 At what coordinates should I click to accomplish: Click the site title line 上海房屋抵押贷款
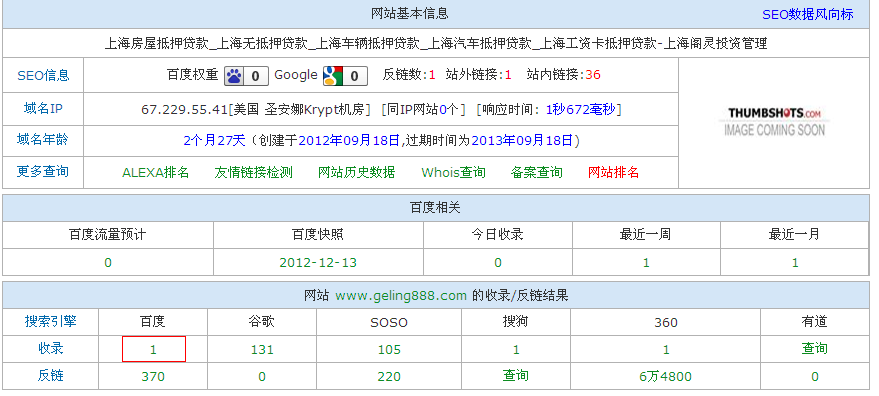(x=436, y=43)
